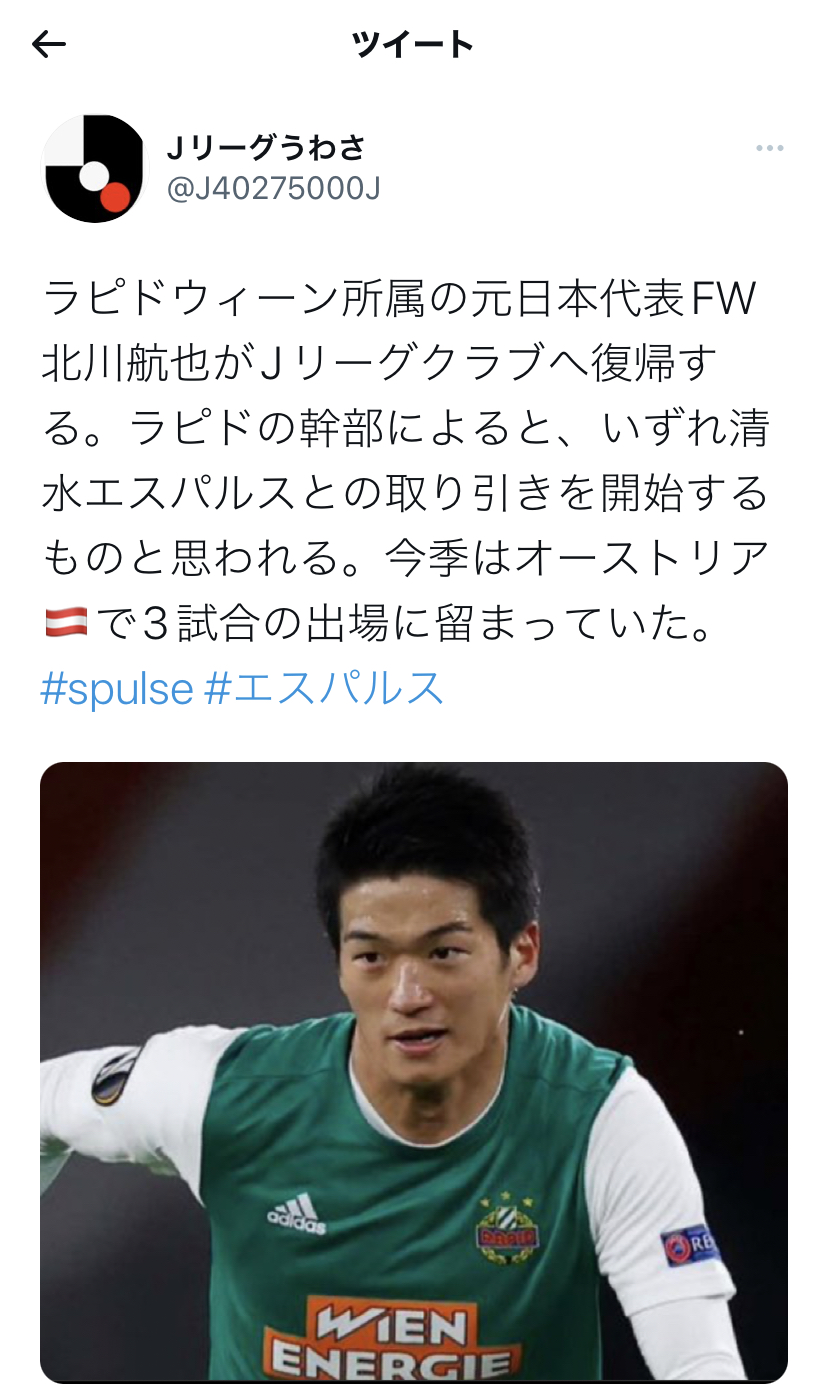The image size is (828, 1396).
Task: Open the #エスパルス hashtag
Action: point(324,688)
